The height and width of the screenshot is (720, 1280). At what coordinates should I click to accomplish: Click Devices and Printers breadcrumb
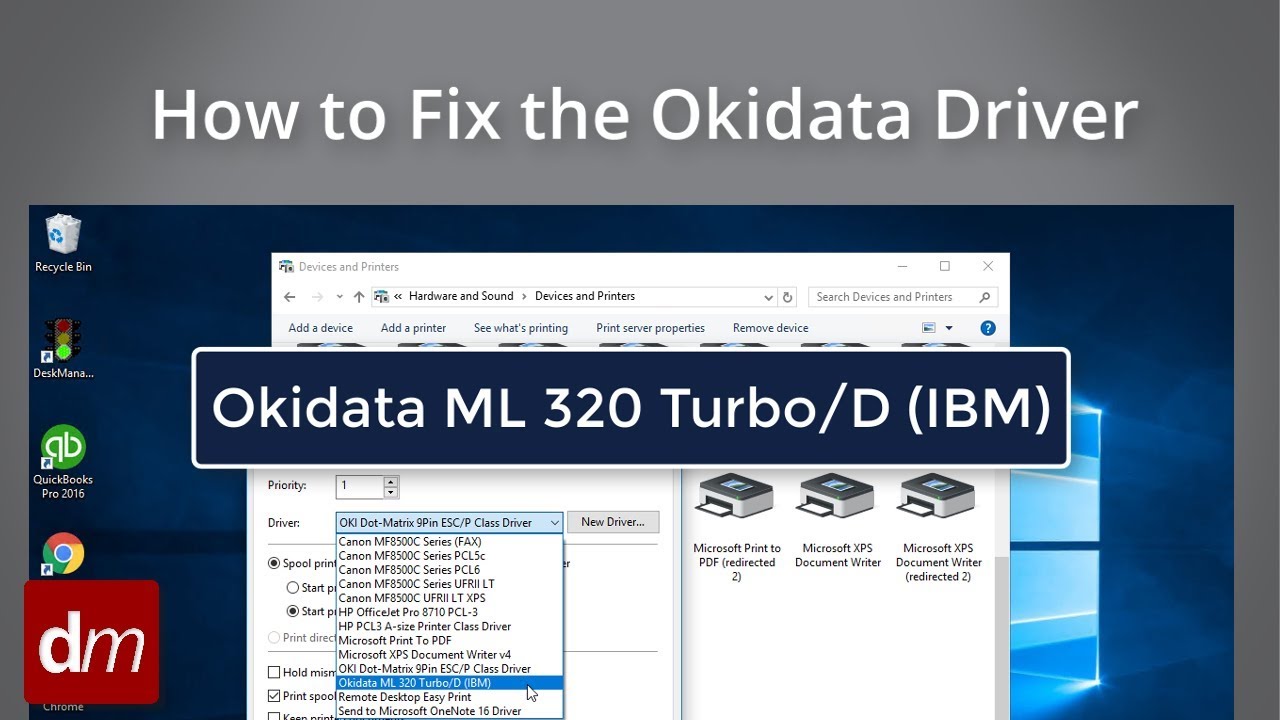585,296
